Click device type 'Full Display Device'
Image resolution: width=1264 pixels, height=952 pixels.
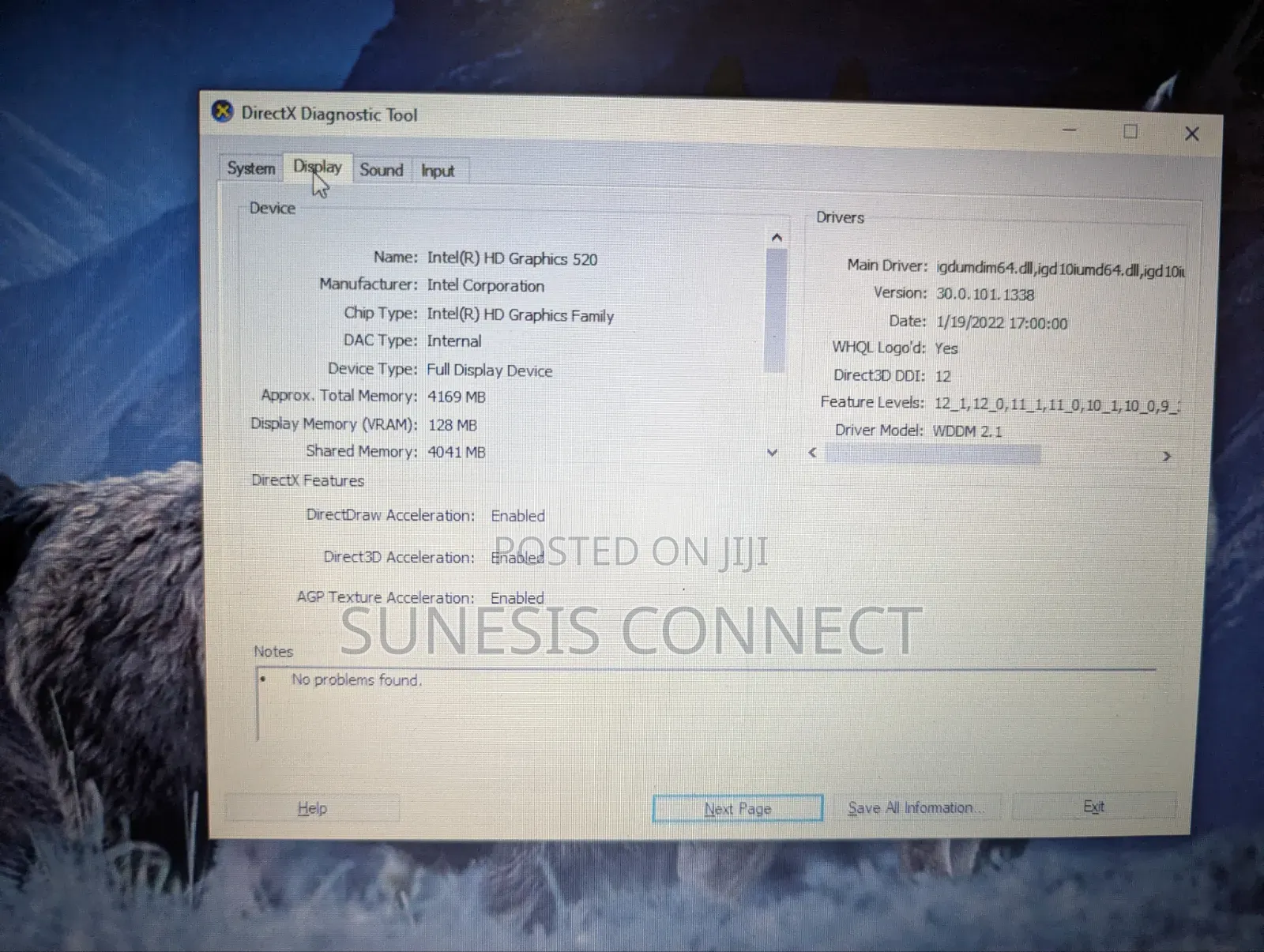(490, 371)
